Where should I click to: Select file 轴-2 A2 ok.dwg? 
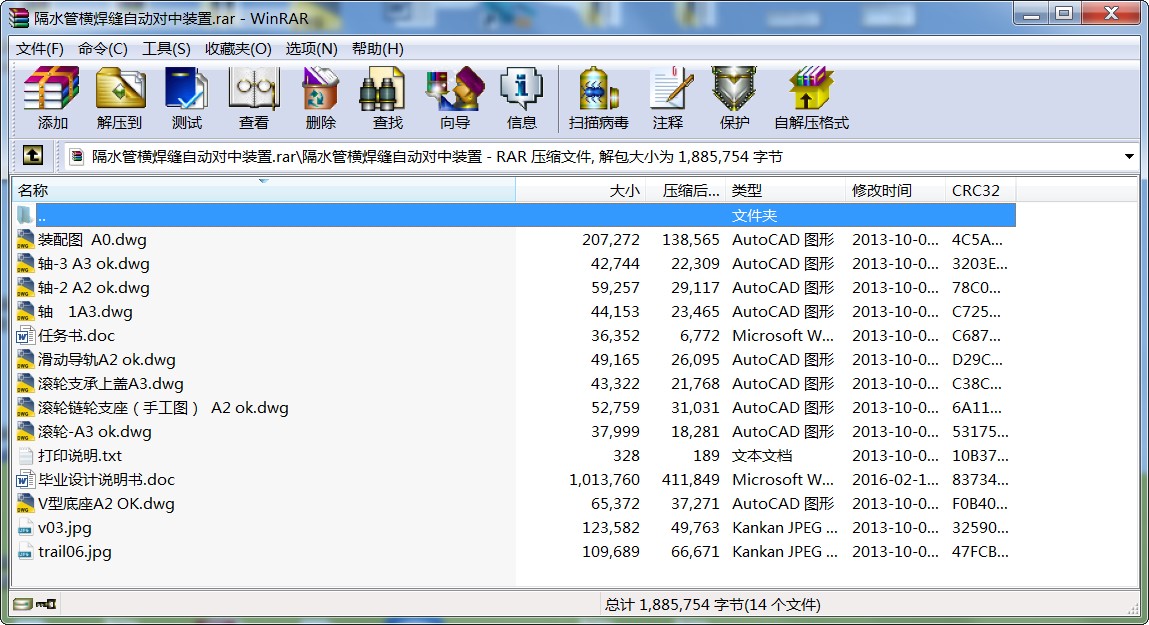click(x=94, y=288)
